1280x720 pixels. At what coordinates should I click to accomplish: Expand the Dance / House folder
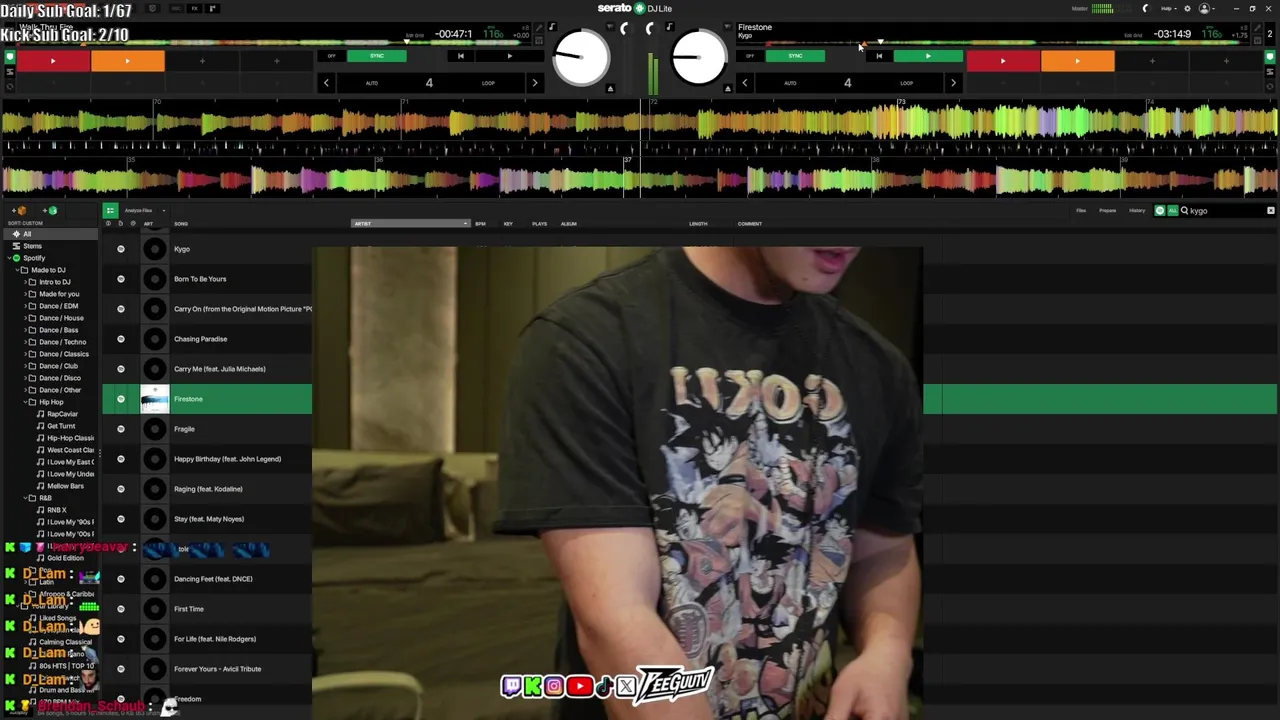pos(24,318)
